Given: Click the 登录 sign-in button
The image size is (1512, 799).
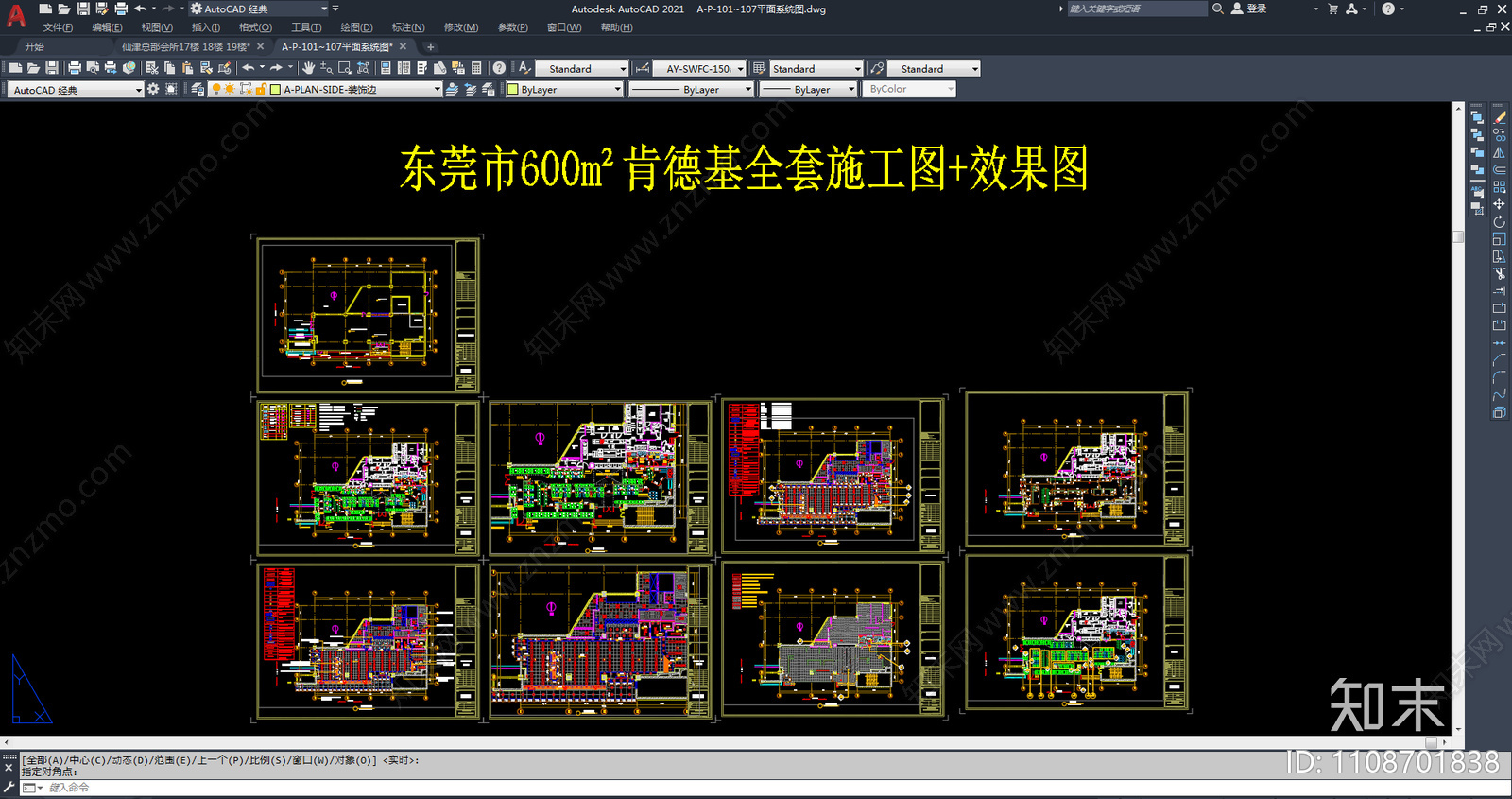Looking at the screenshot, I should (1248, 9).
